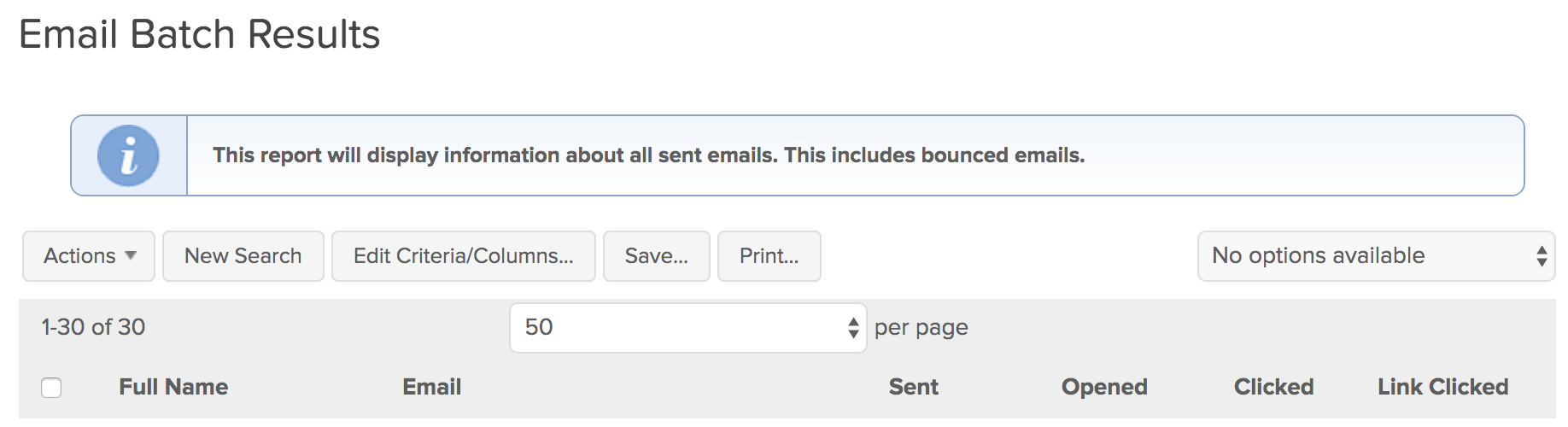Select the Clicked column header
This screenshot has width=1568, height=427.
[x=1273, y=387]
